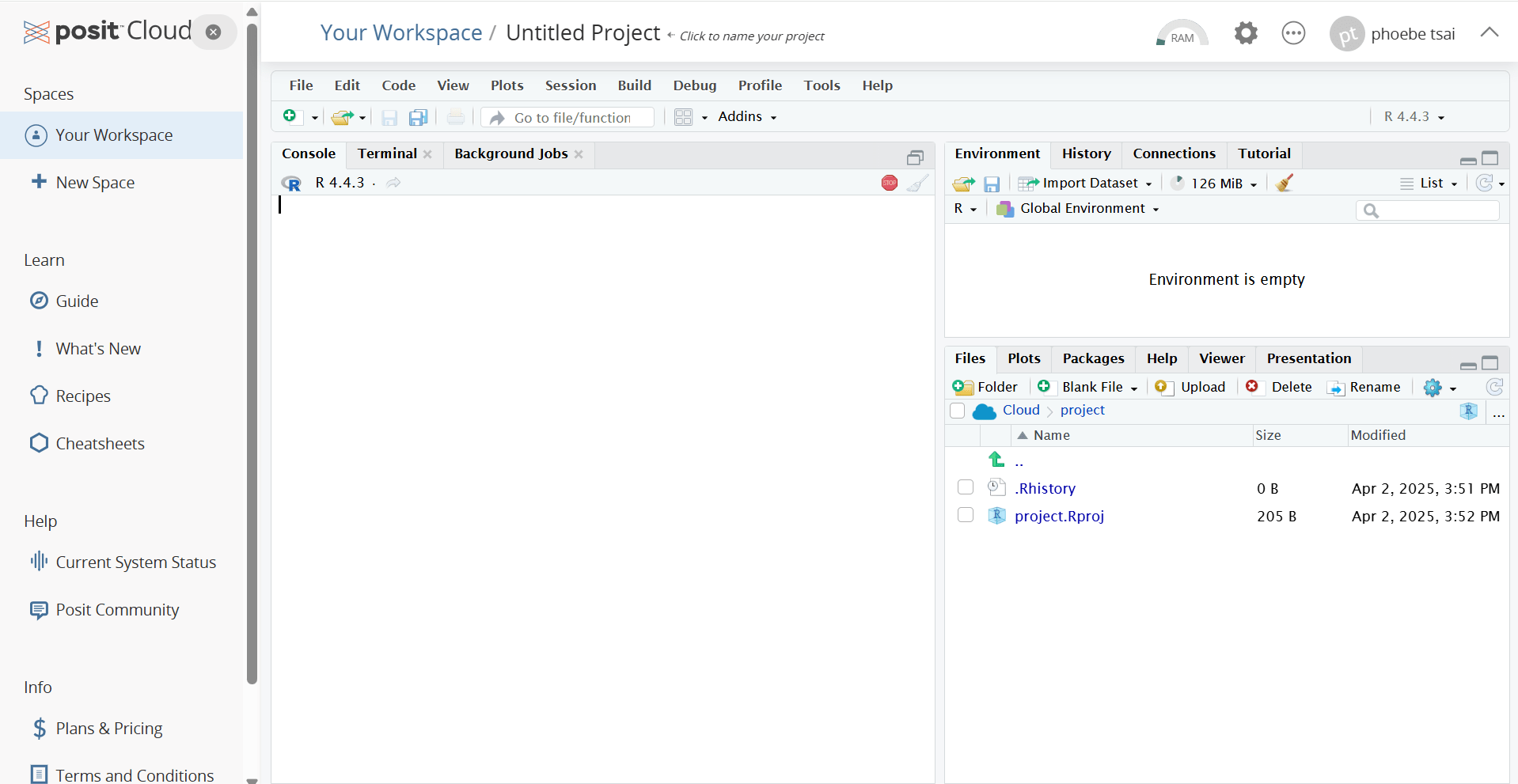This screenshot has height=784, width=1518.
Task: Open the .Rhistory file link
Action: (x=1045, y=488)
